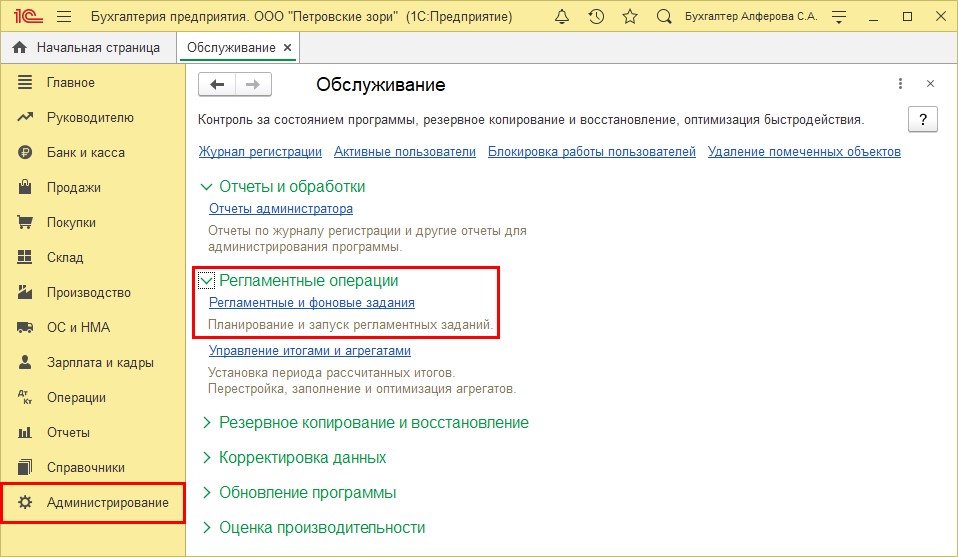The height and width of the screenshot is (557, 958).
Task: Collapse the Регламентные операции group
Action: point(207,281)
